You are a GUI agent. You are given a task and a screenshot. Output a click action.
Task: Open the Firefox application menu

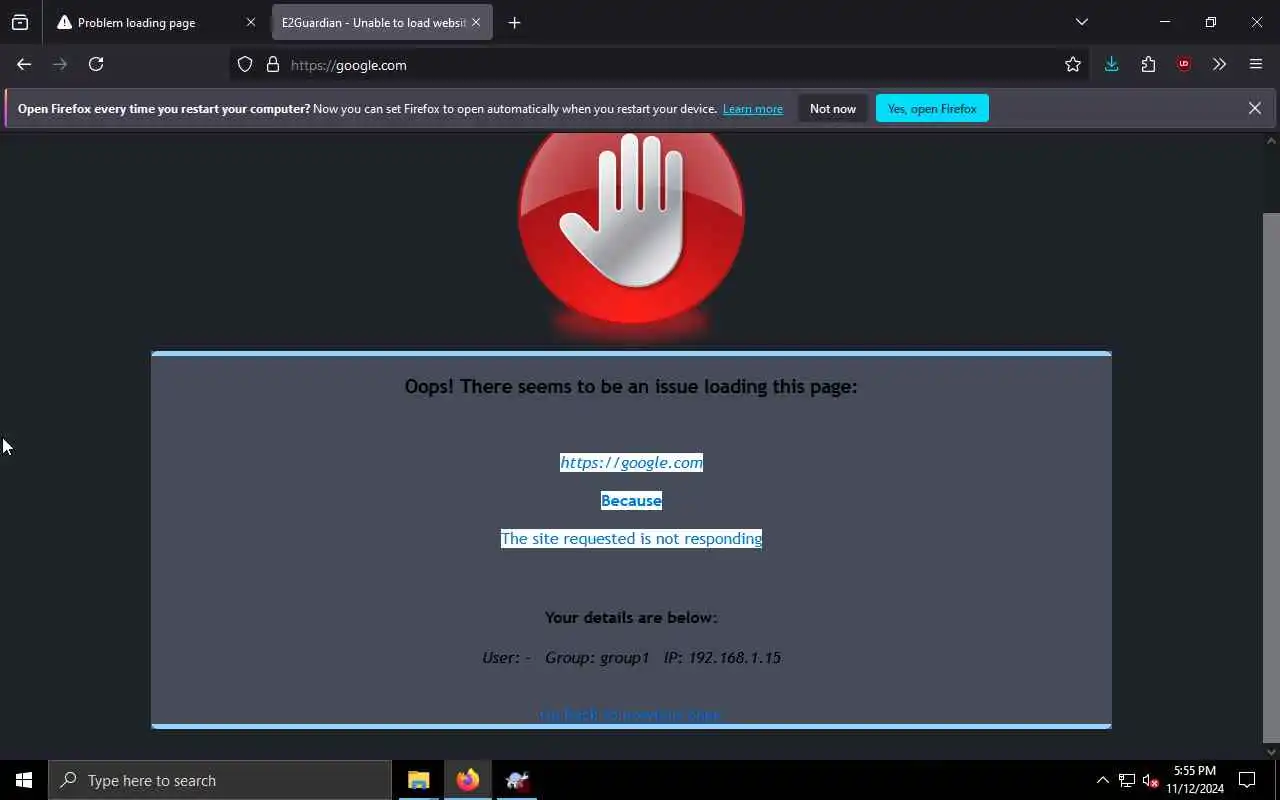click(x=1256, y=64)
